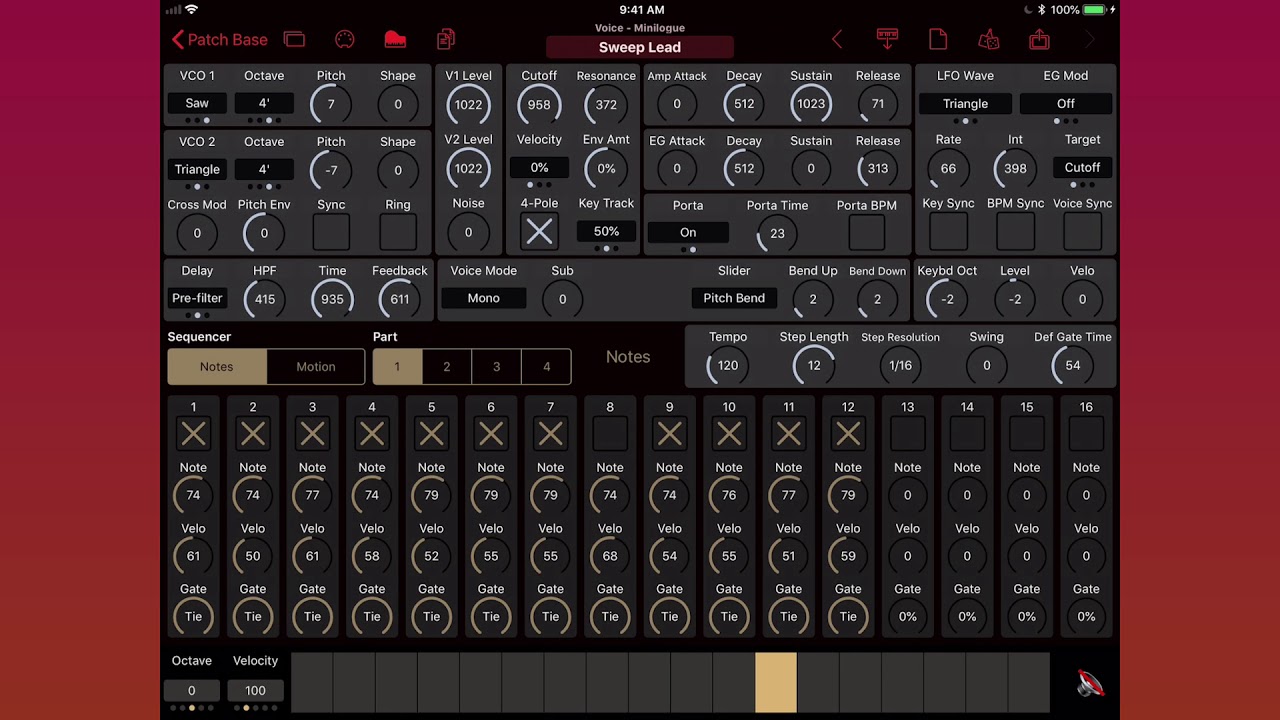1280x720 pixels.
Task: Enable the Ring checkbox
Action: tap(398, 232)
